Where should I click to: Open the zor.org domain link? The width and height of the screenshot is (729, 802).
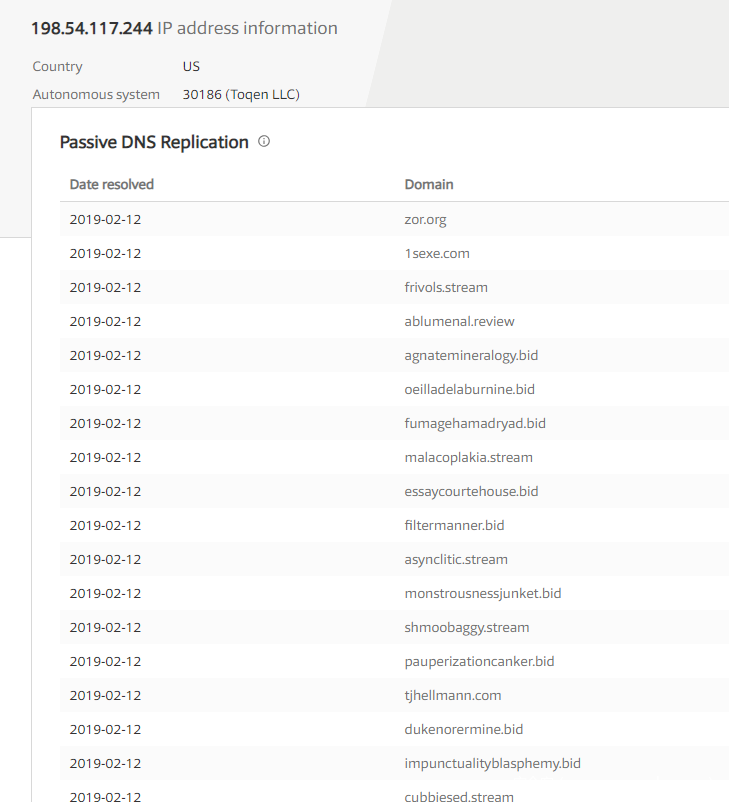[425, 219]
